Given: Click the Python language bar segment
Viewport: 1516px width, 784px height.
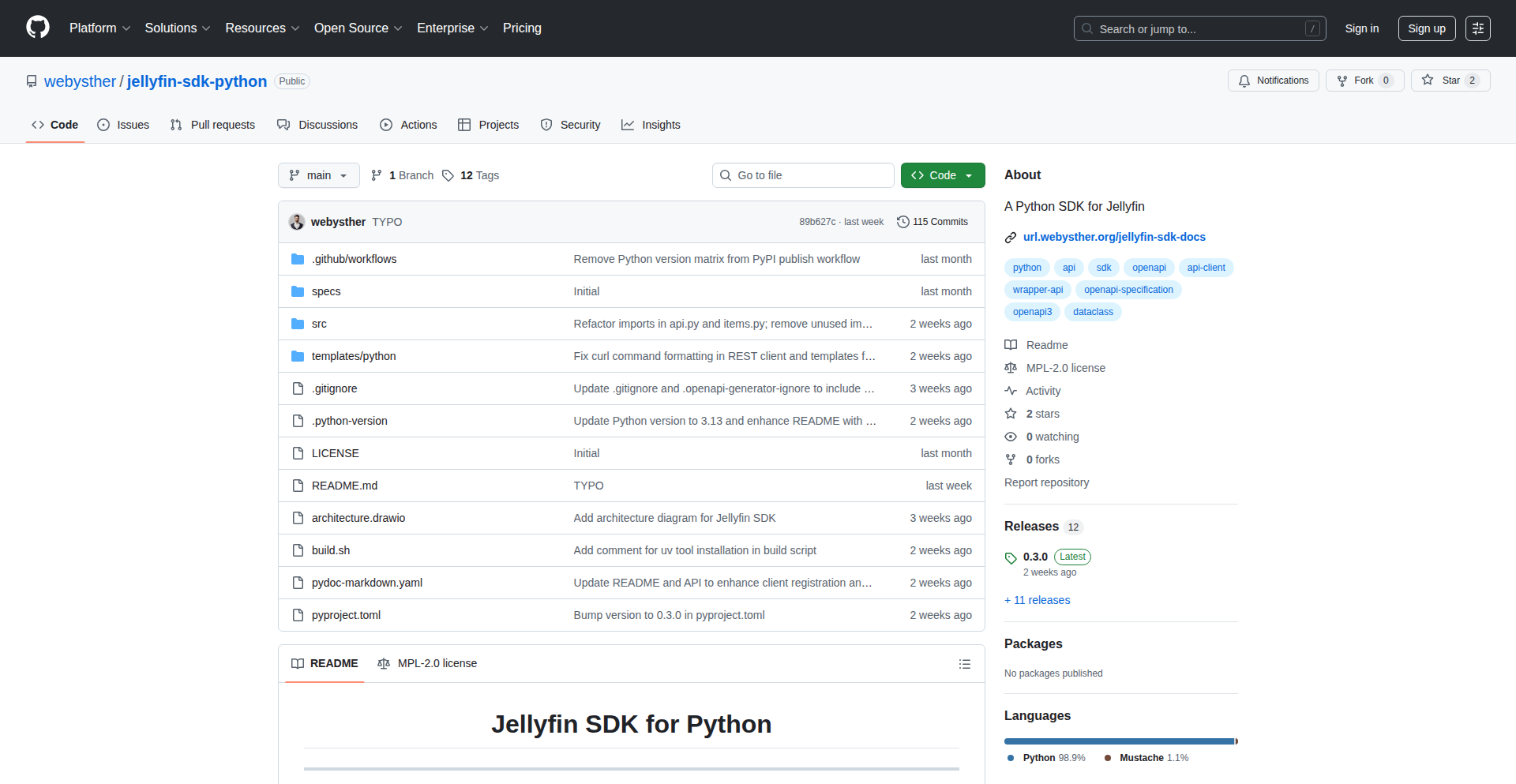Looking at the screenshot, I should point(1119,741).
